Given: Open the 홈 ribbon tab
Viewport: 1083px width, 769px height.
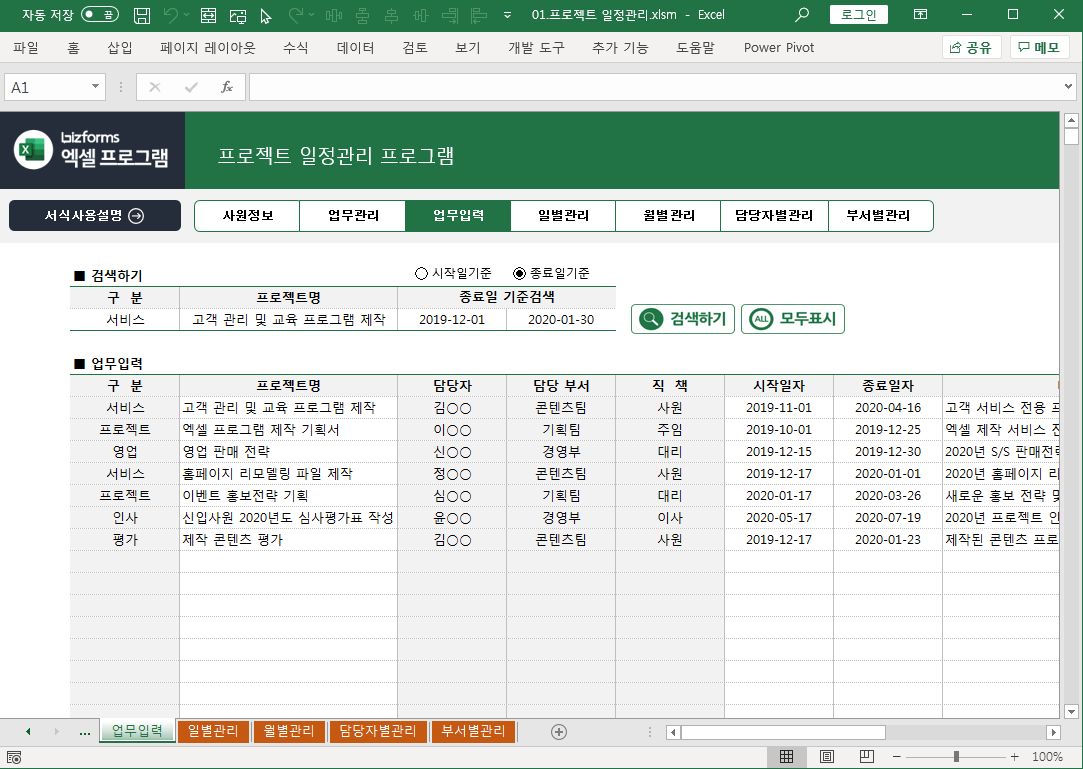Looking at the screenshot, I should pos(73,48).
